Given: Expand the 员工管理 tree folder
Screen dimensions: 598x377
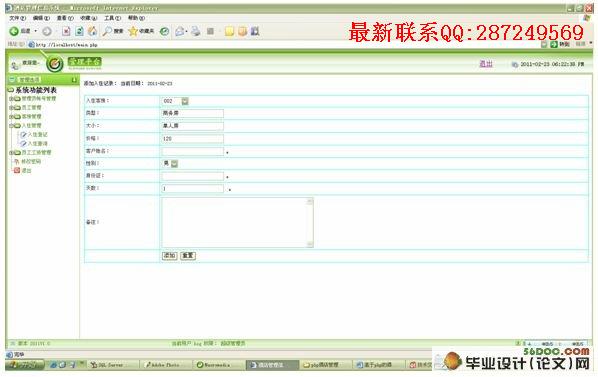Looking at the screenshot, I should (x=11, y=108).
